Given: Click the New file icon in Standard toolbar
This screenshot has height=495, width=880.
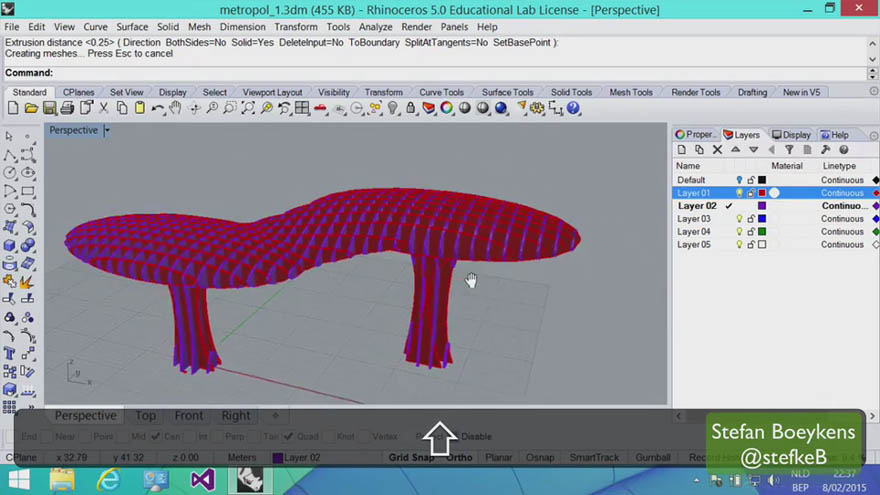Looking at the screenshot, I should [x=13, y=108].
